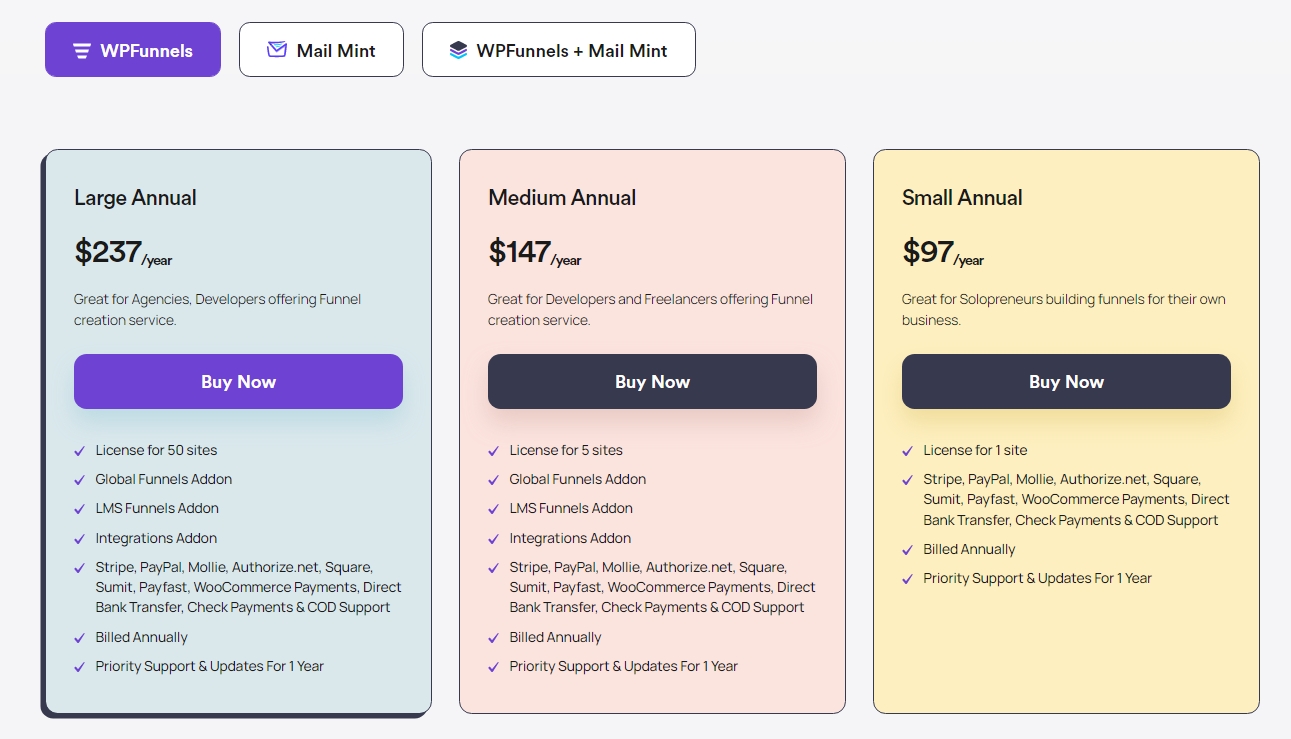Click the Great for Developers and Freelancers description
The image size is (1291, 739).
pos(650,310)
